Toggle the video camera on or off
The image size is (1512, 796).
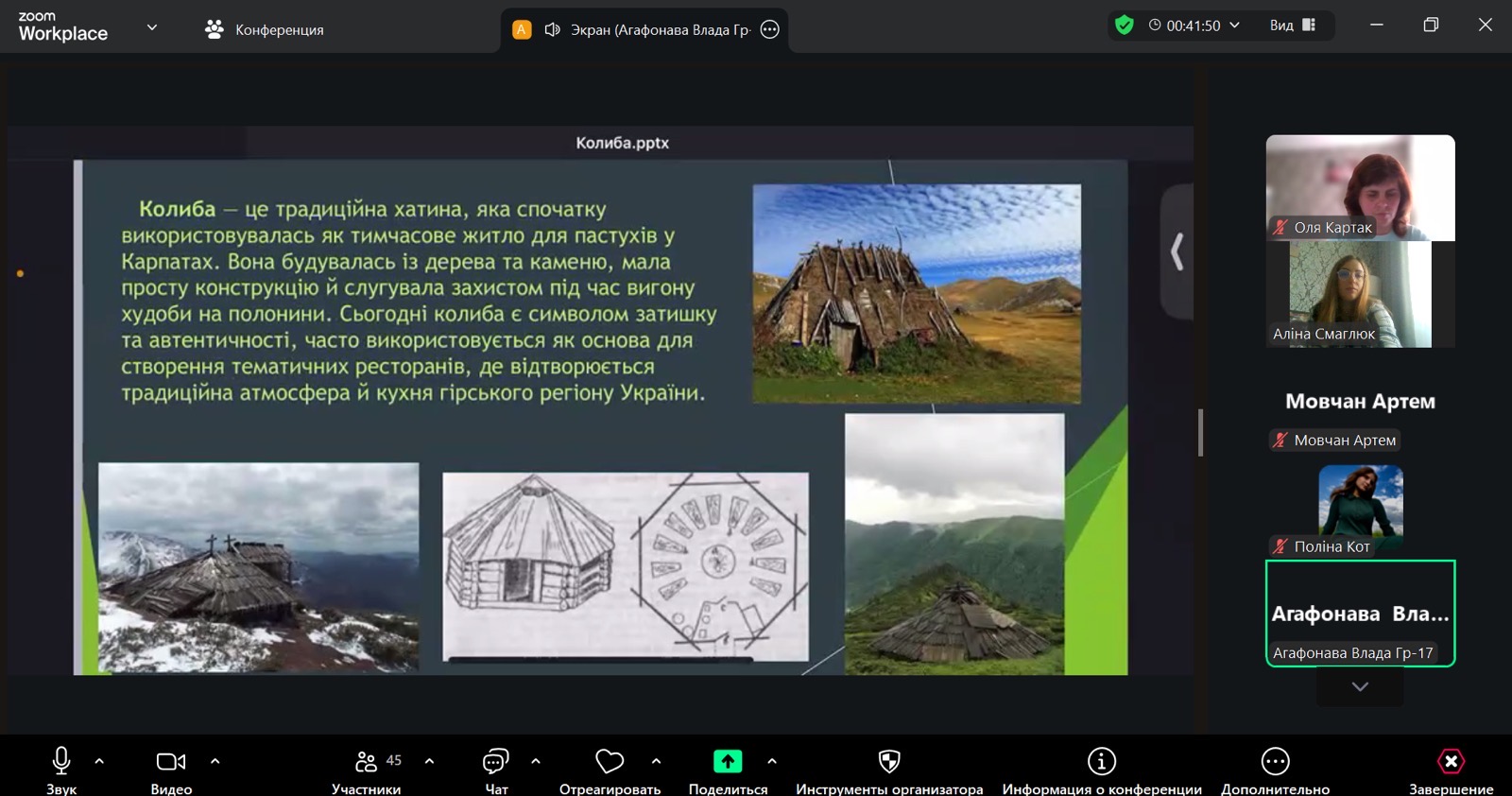(171, 762)
